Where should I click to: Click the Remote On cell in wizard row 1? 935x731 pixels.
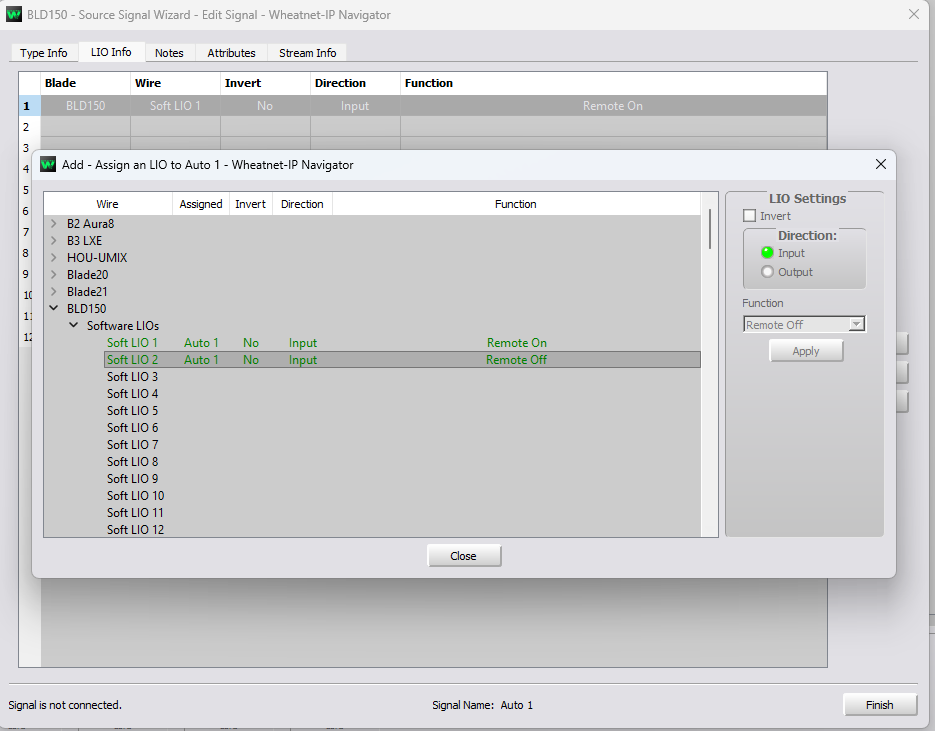click(613, 106)
